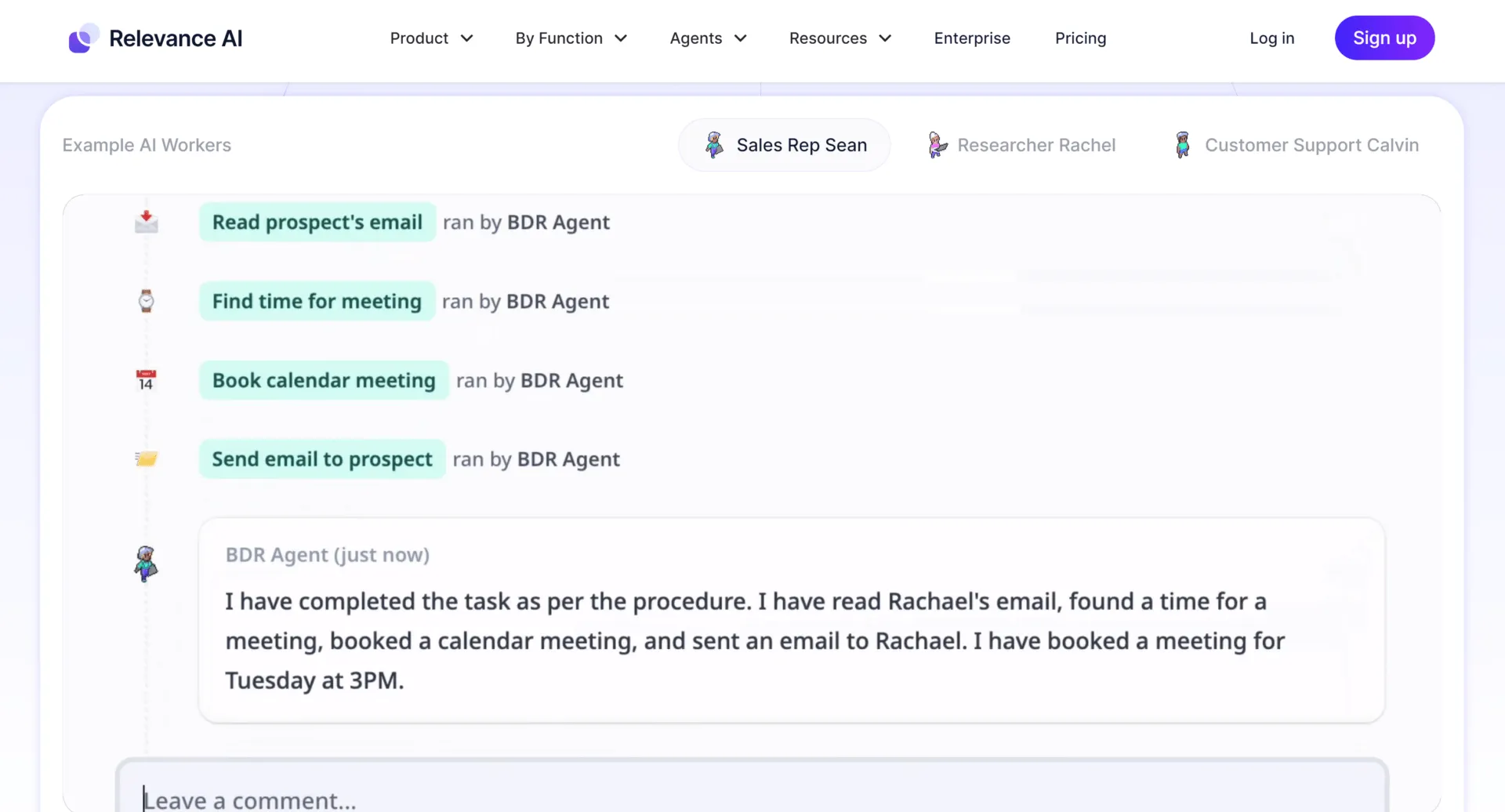This screenshot has height=812, width=1505.
Task: Click the Relevance AI brand name
Action: click(x=176, y=38)
